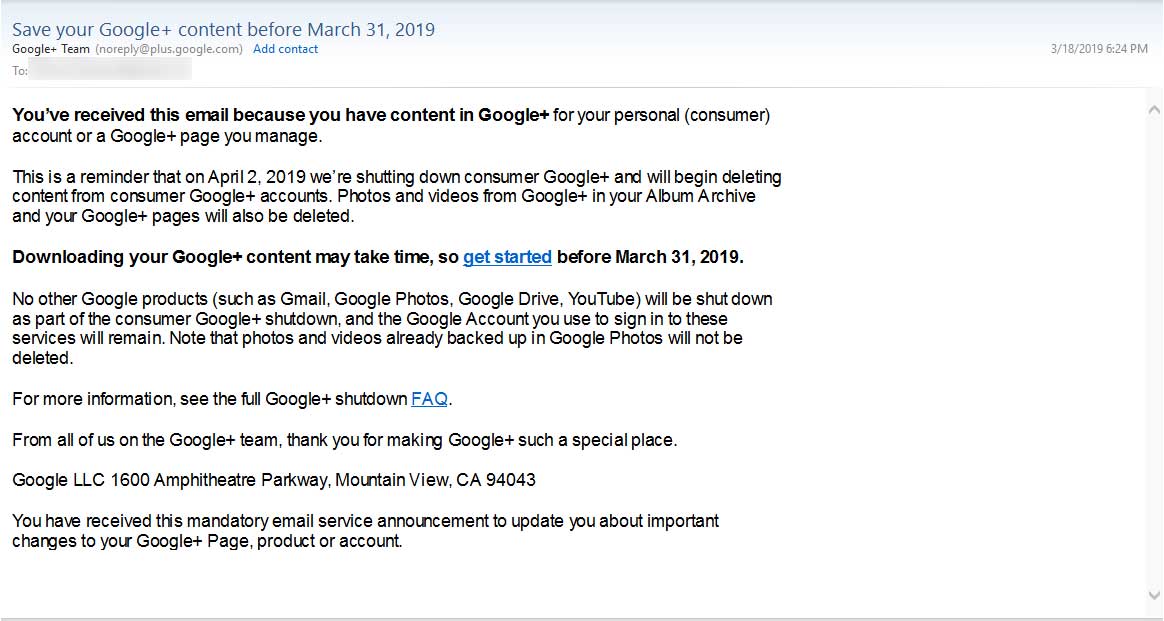The image size is (1164, 621).
Task: Click the 3/18/2019 6:24 PM timestamp
Action: [x=1099, y=49]
